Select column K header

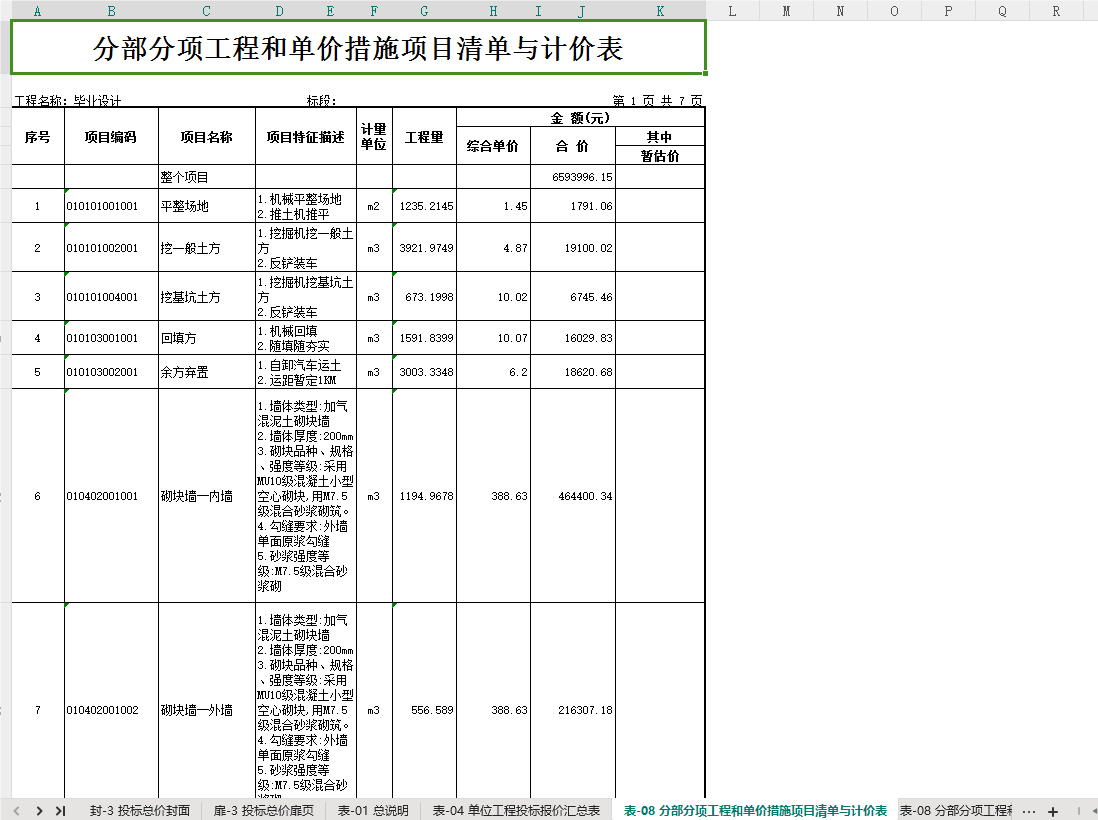click(x=660, y=11)
